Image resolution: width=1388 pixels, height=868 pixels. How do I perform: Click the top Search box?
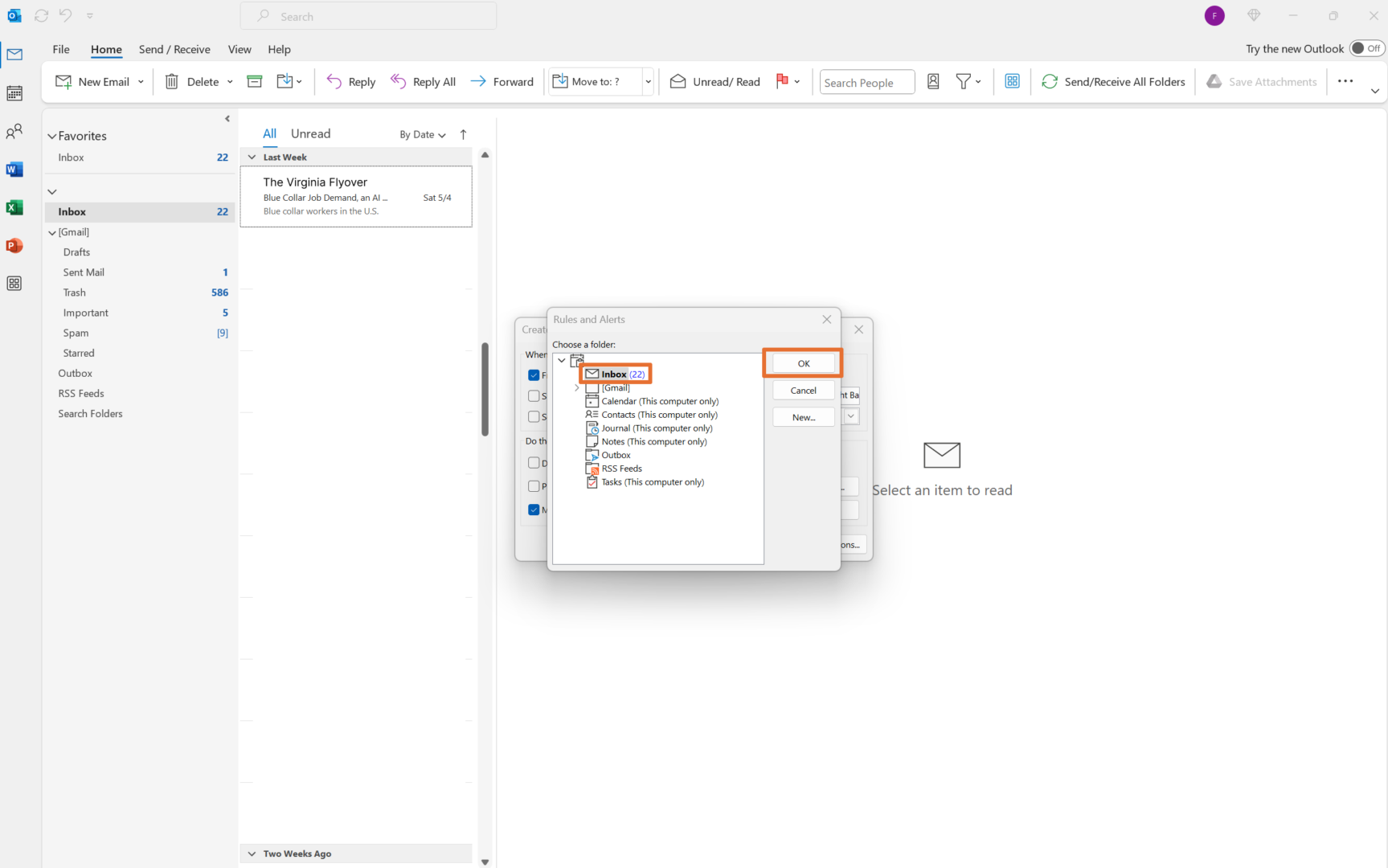(368, 16)
